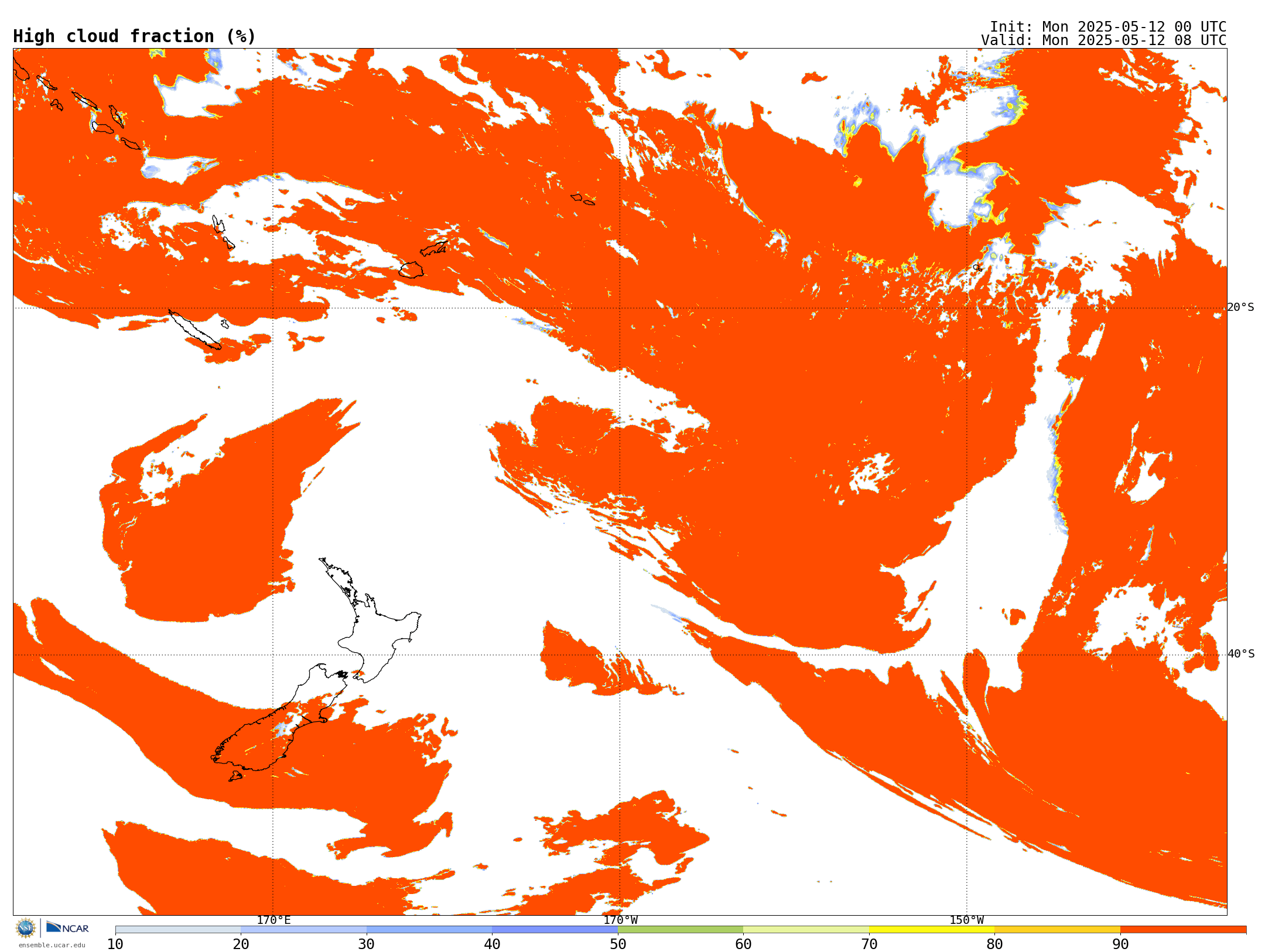
Task: Click the 'High cloud fraction (%)' title
Action: pyautogui.click(x=135, y=36)
